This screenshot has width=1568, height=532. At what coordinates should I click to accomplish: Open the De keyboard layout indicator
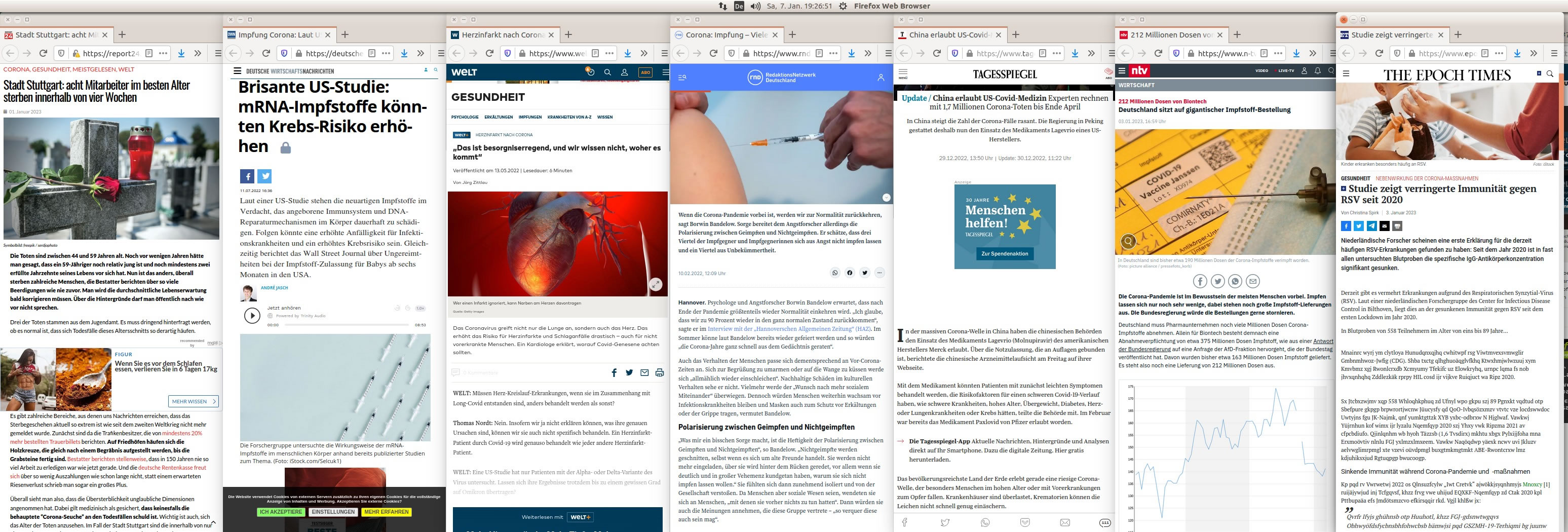739,6
